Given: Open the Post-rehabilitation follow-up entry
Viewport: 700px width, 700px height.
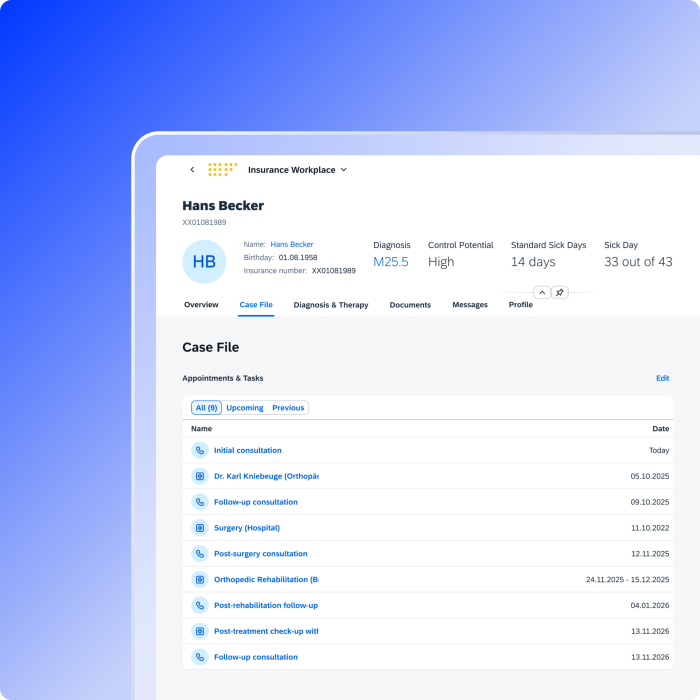Looking at the screenshot, I should tap(266, 606).
